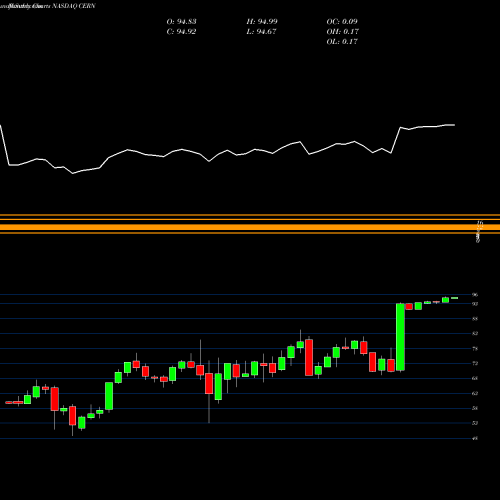Click the 48 price axis label

(x=475, y=438)
